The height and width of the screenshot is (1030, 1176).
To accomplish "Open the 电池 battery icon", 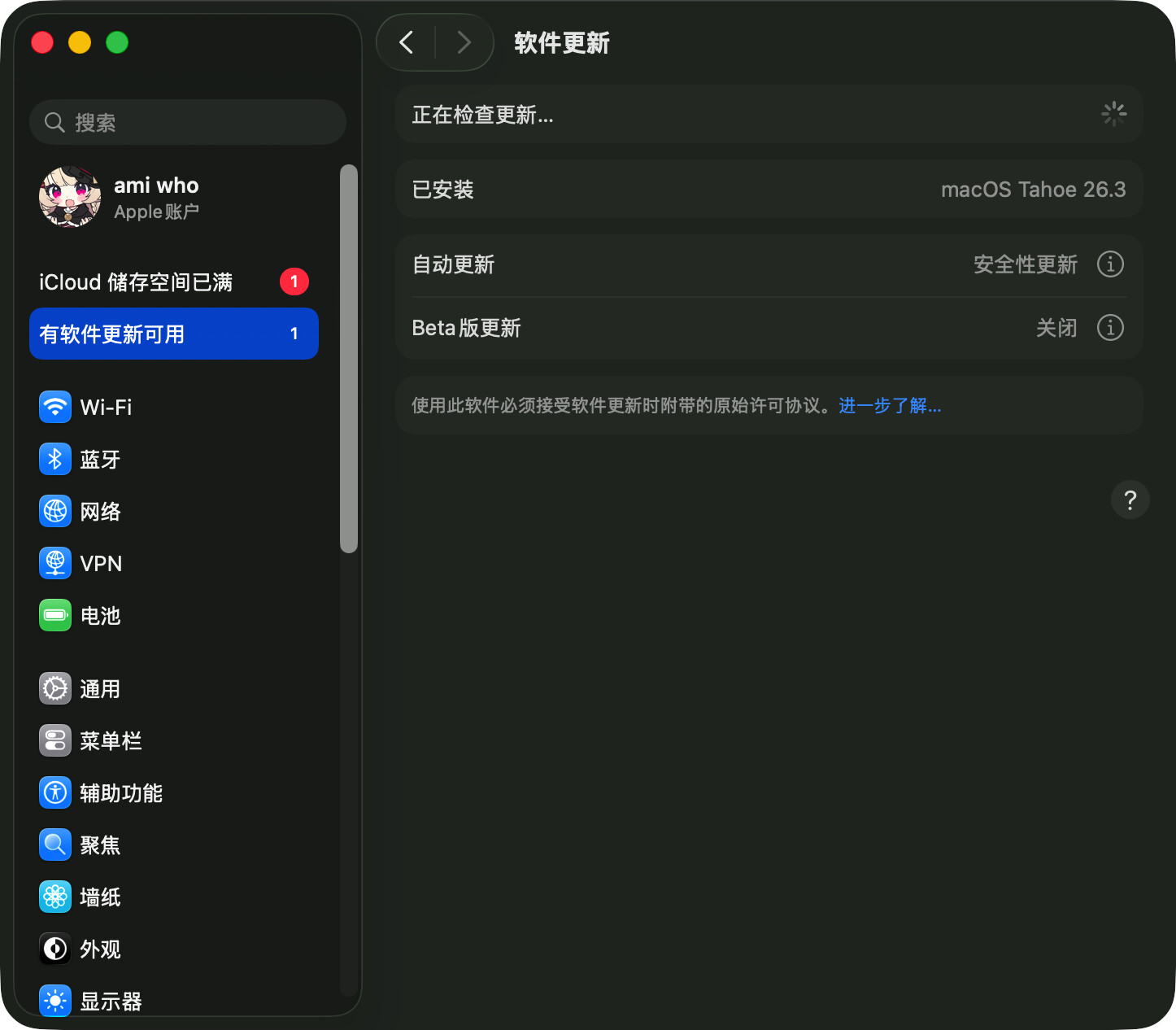I will click(x=55, y=615).
